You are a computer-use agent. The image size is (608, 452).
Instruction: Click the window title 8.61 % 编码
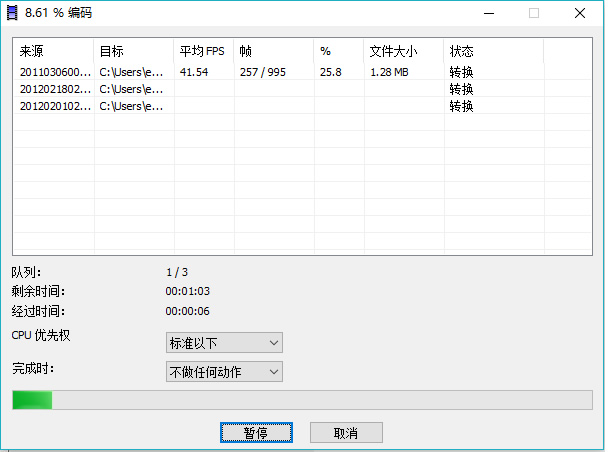(x=59, y=13)
